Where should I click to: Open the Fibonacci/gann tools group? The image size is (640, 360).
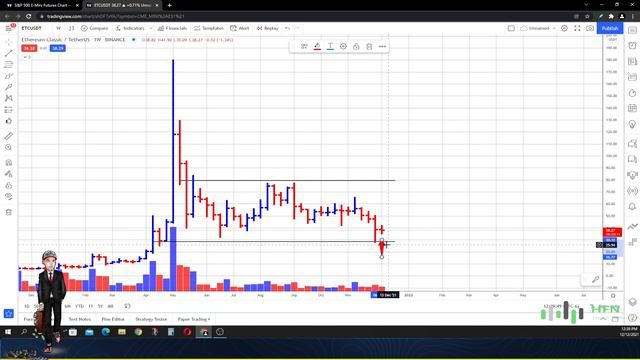click(9, 64)
